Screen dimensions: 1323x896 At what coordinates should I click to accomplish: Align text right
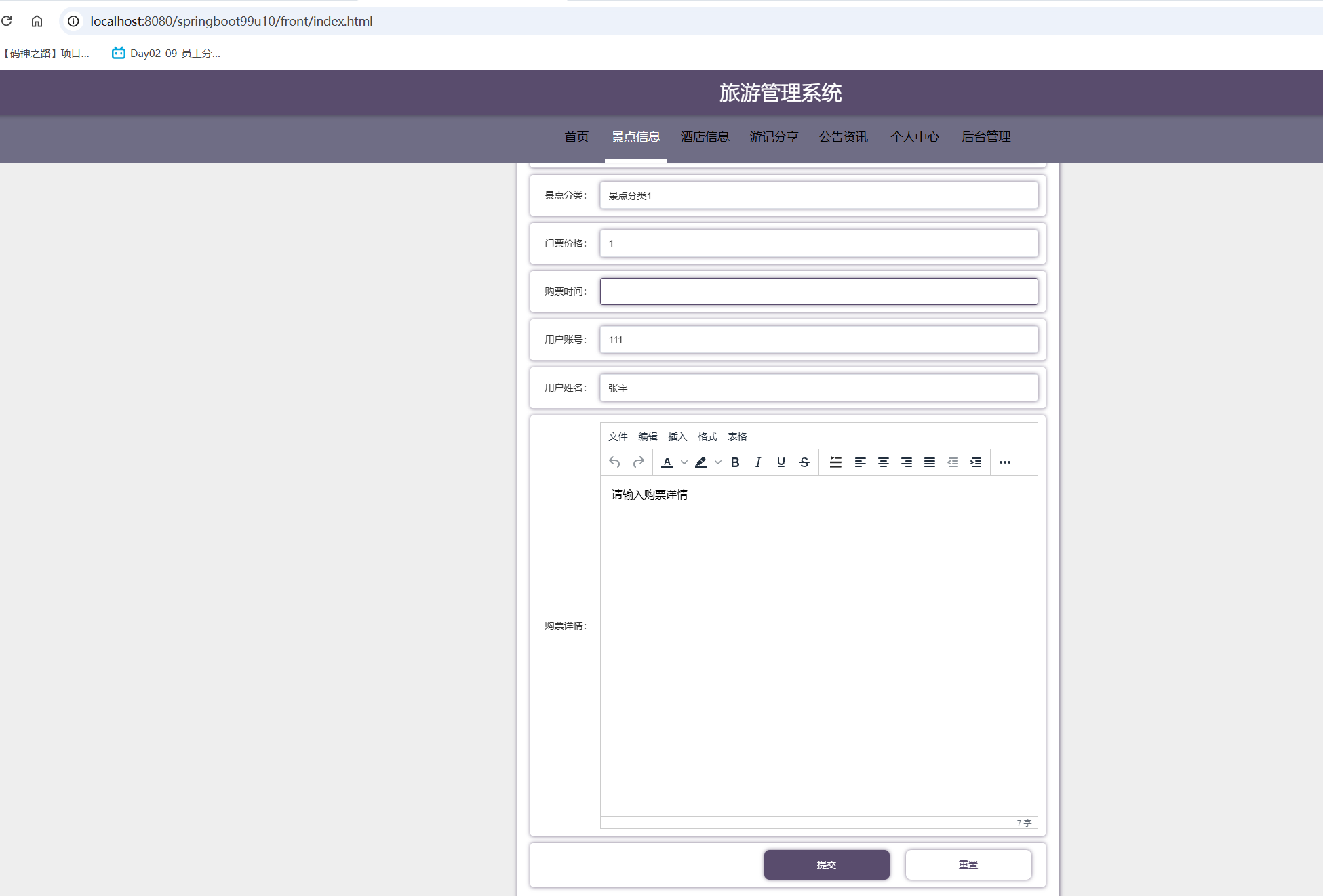coord(907,462)
